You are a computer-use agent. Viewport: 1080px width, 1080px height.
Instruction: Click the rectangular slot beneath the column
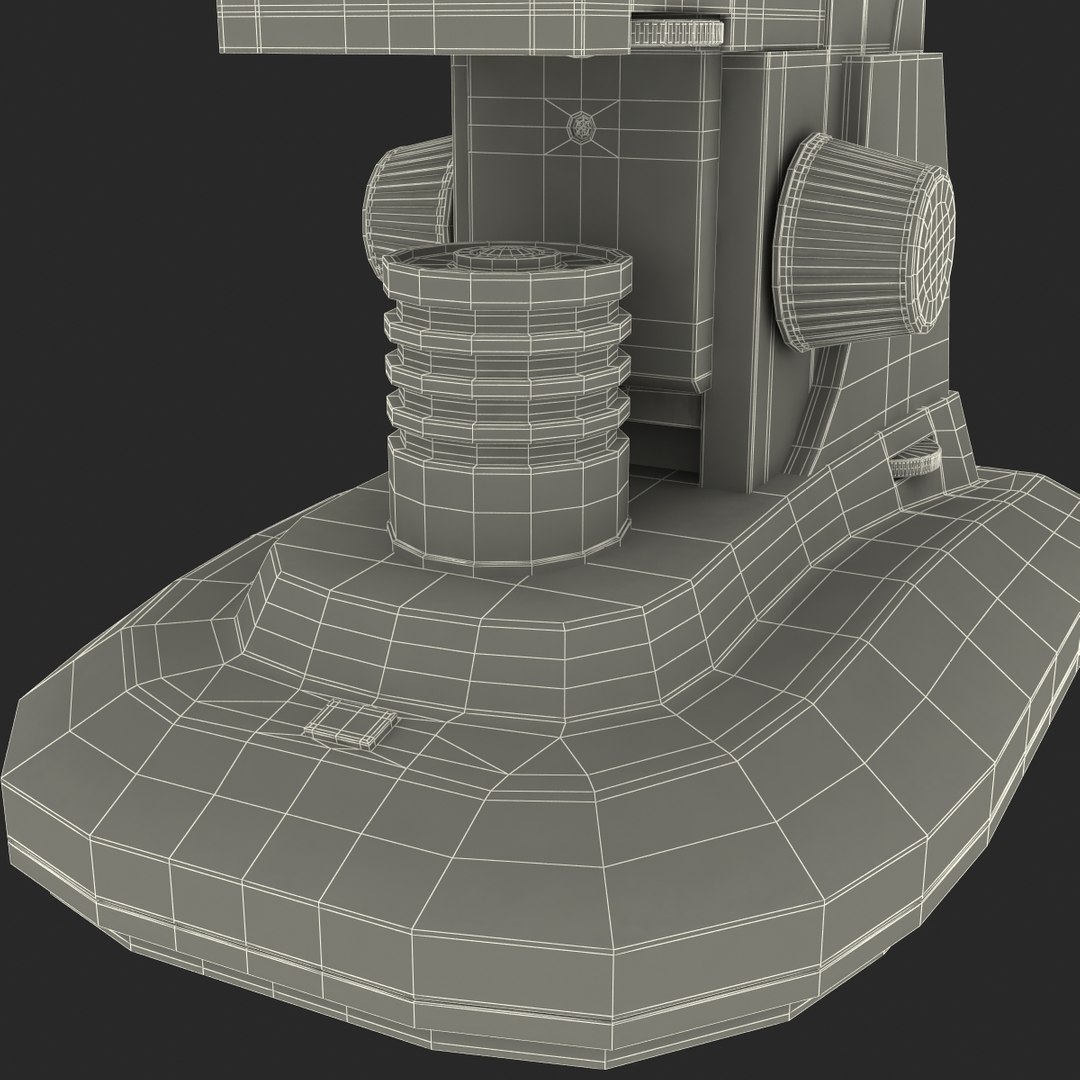pos(665,448)
